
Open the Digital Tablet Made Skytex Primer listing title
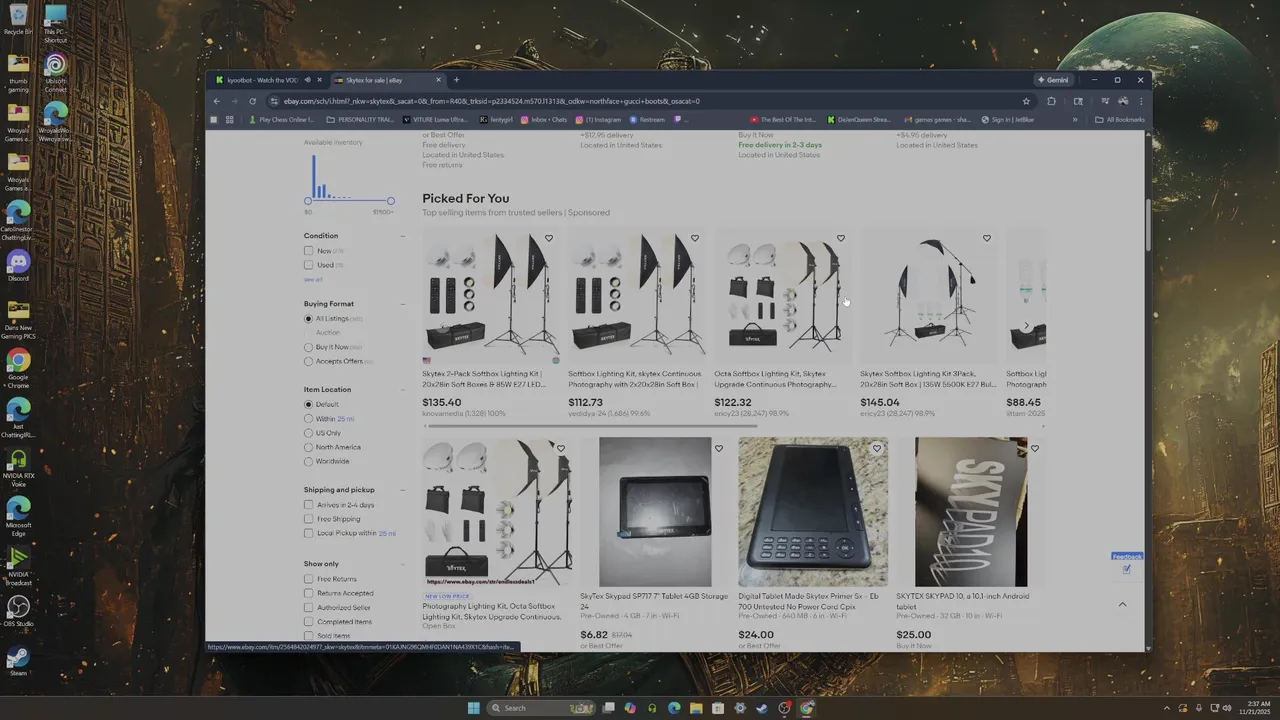tap(809, 601)
